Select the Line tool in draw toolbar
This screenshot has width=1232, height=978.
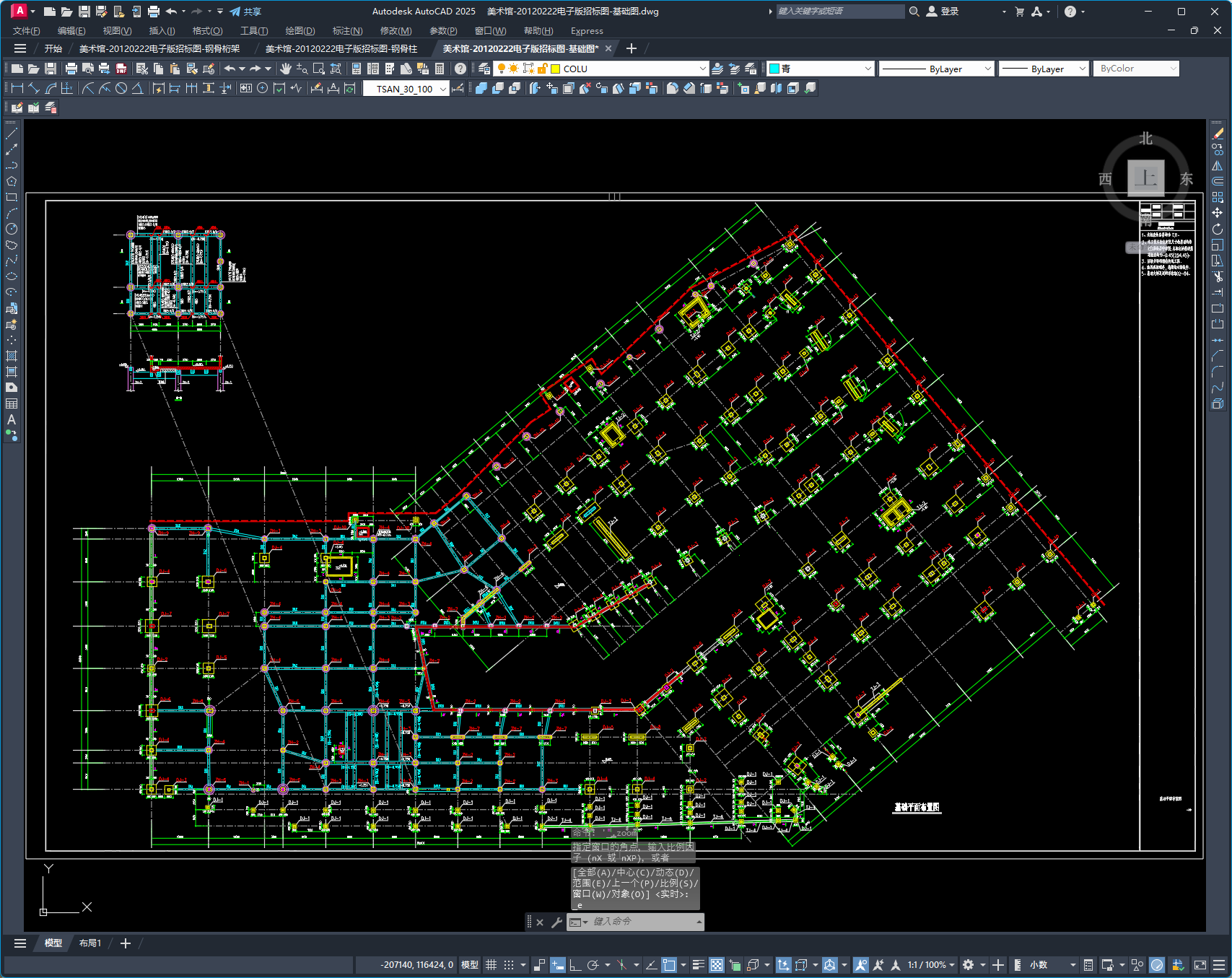coord(12,134)
